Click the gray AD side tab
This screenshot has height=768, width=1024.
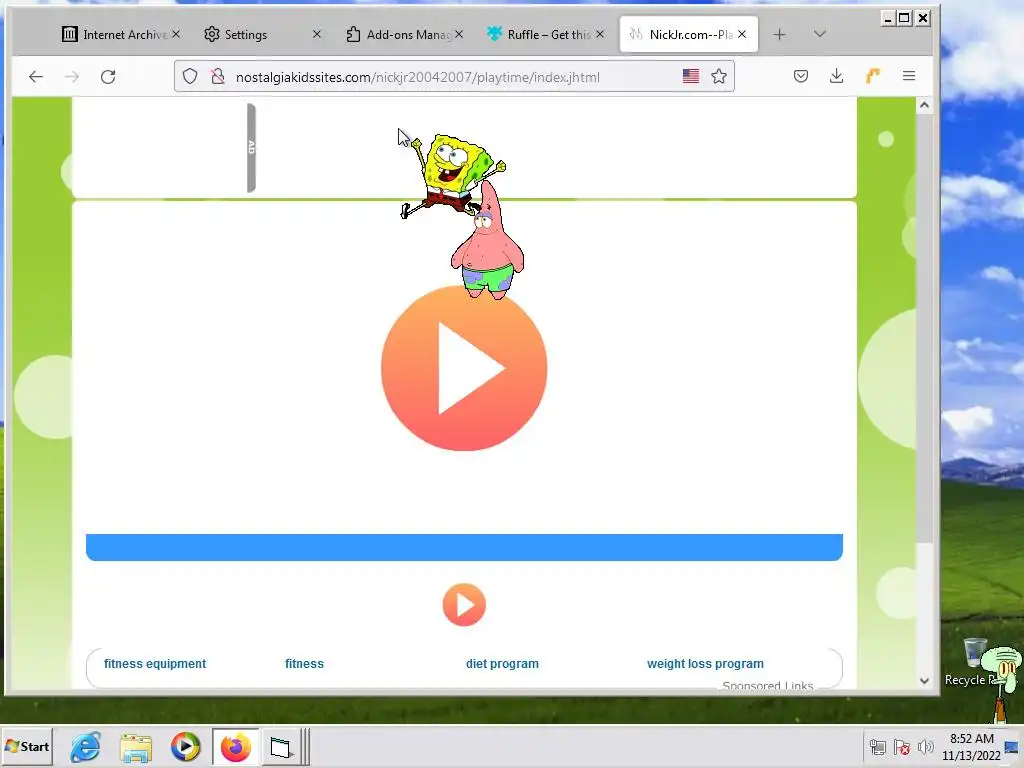click(251, 148)
